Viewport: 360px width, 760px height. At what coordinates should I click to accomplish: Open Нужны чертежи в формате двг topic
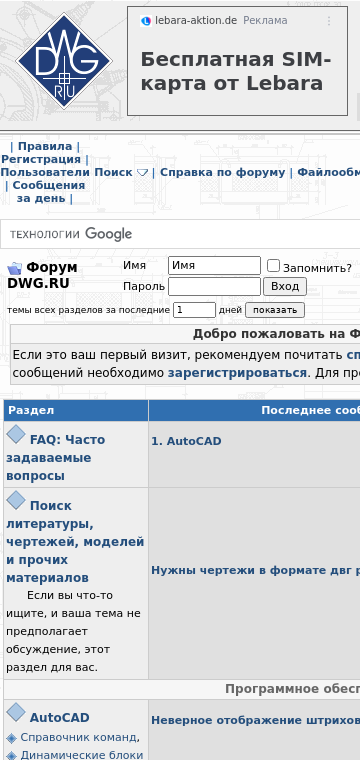click(255, 570)
